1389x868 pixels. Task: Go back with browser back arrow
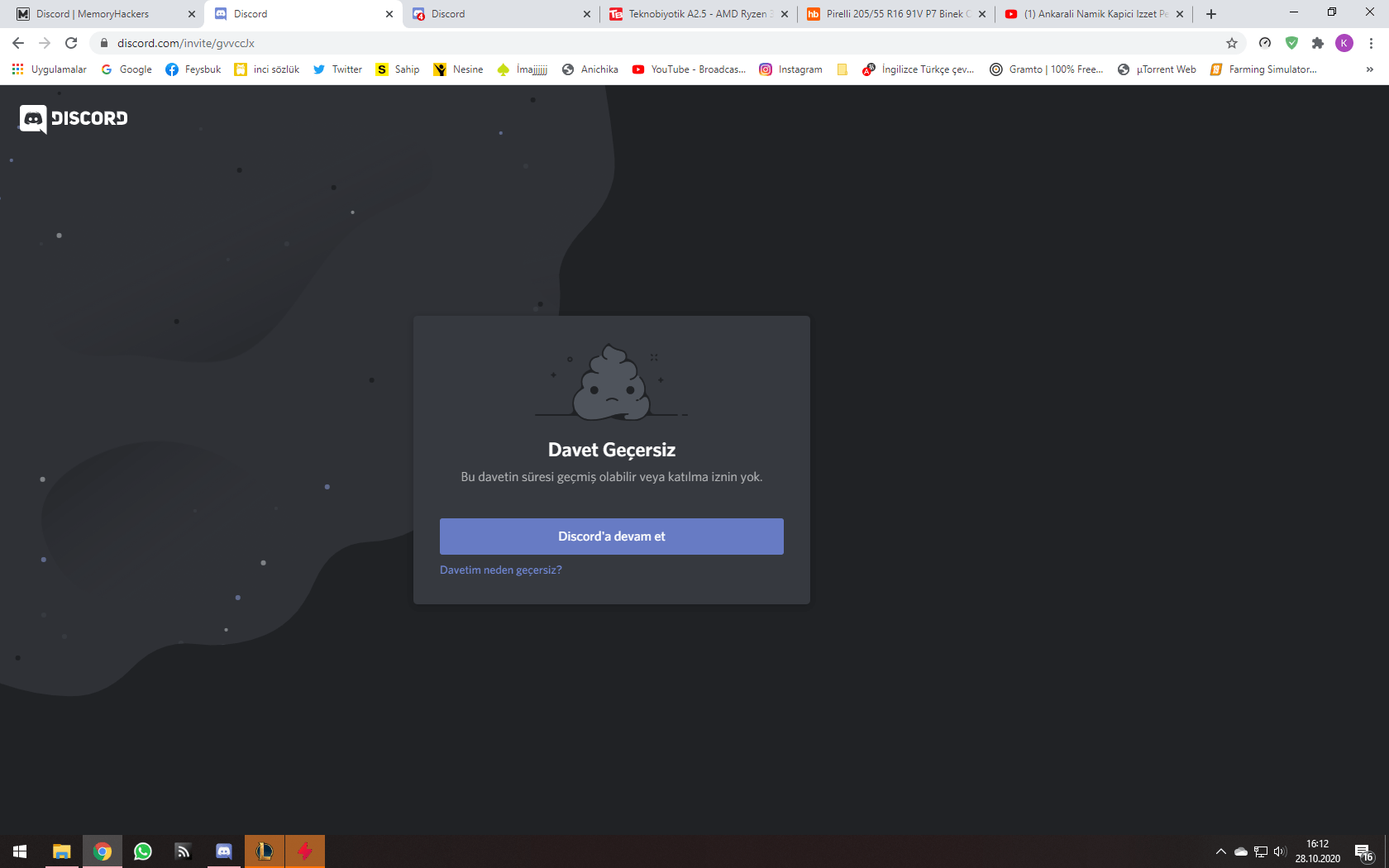[x=18, y=43]
